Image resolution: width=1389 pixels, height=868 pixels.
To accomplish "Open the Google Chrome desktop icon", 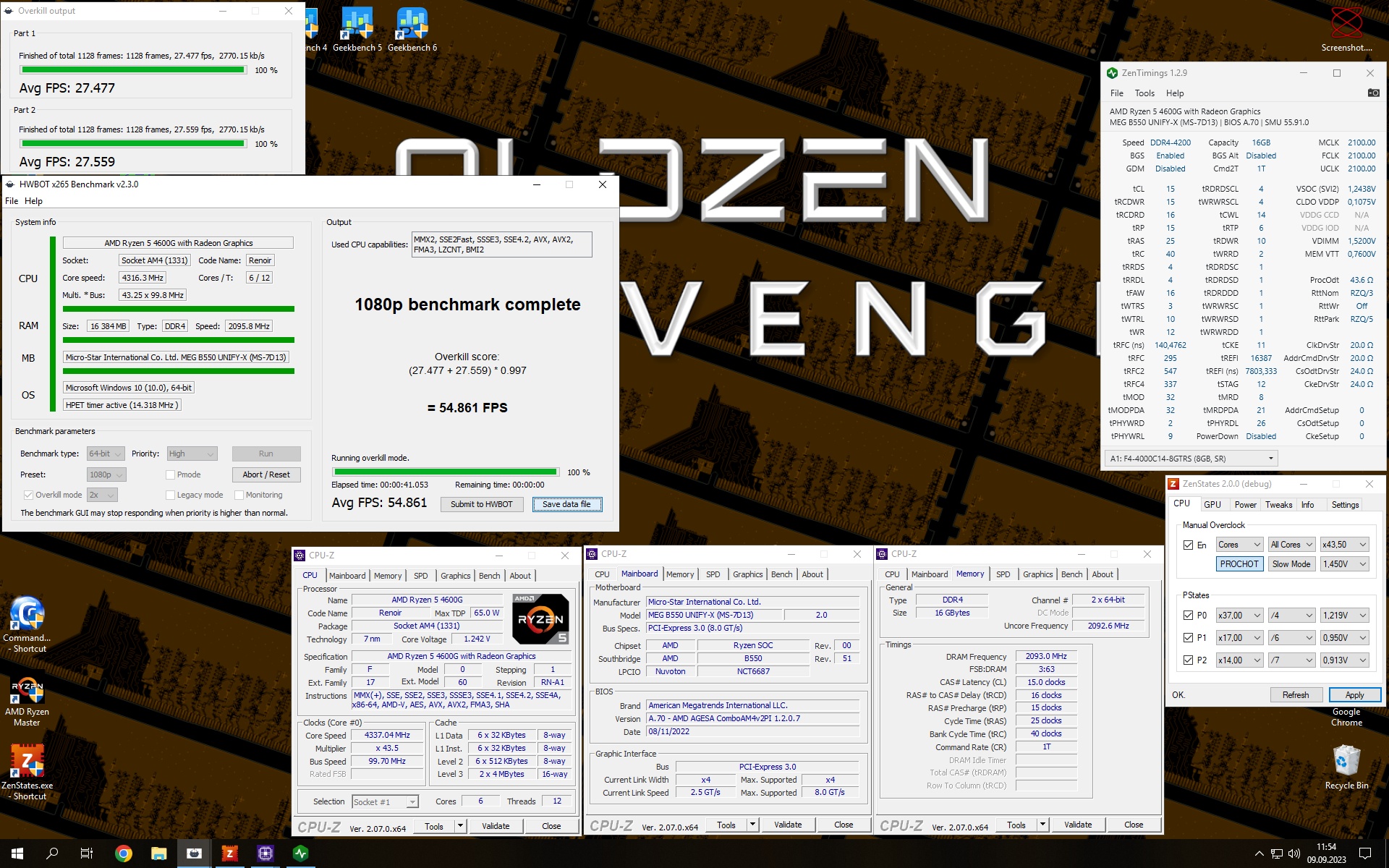I will pos(1346,716).
